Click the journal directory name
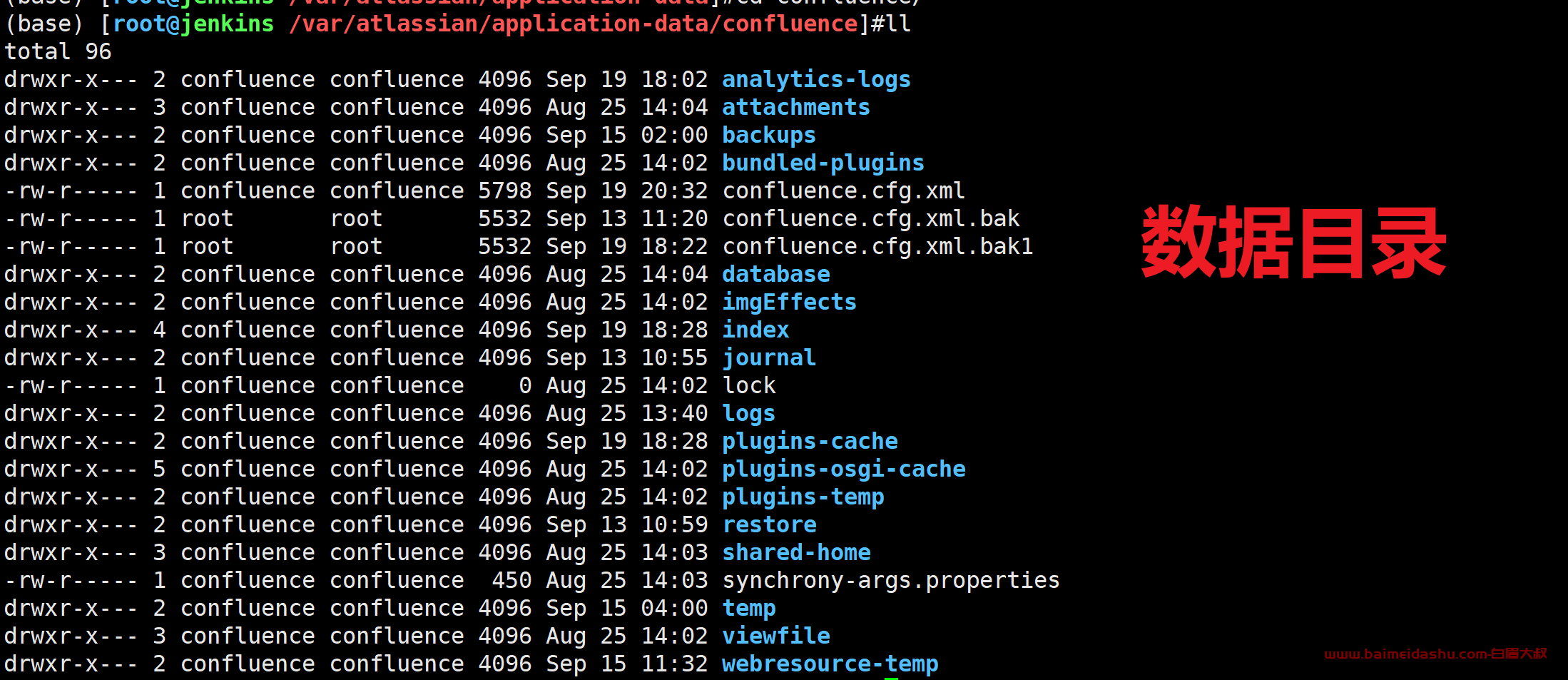Viewport: 1568px width, 680px height. (x=769, y=358)
